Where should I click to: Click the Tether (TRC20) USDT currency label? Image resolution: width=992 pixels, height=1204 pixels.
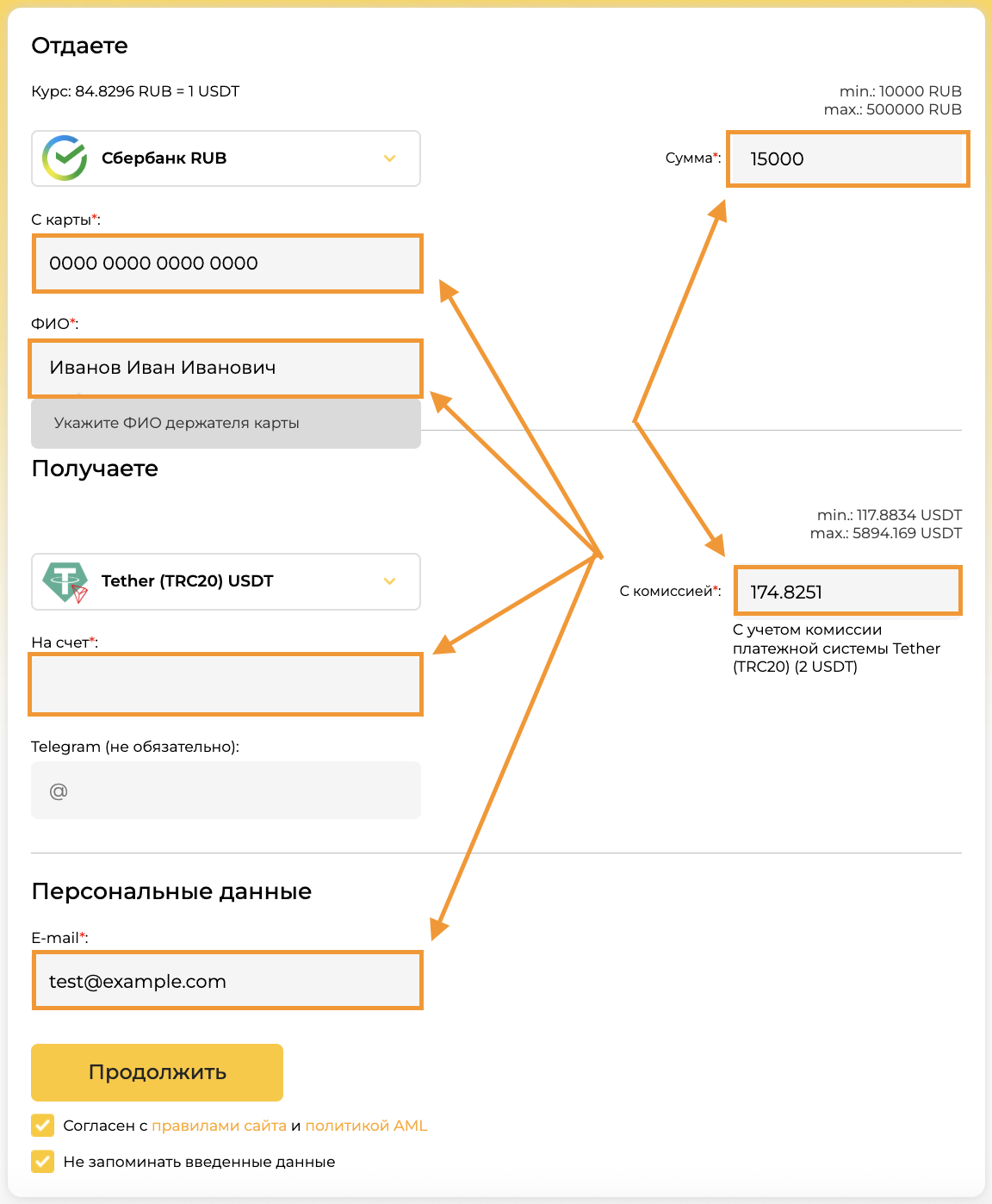[x=187, y=580]
